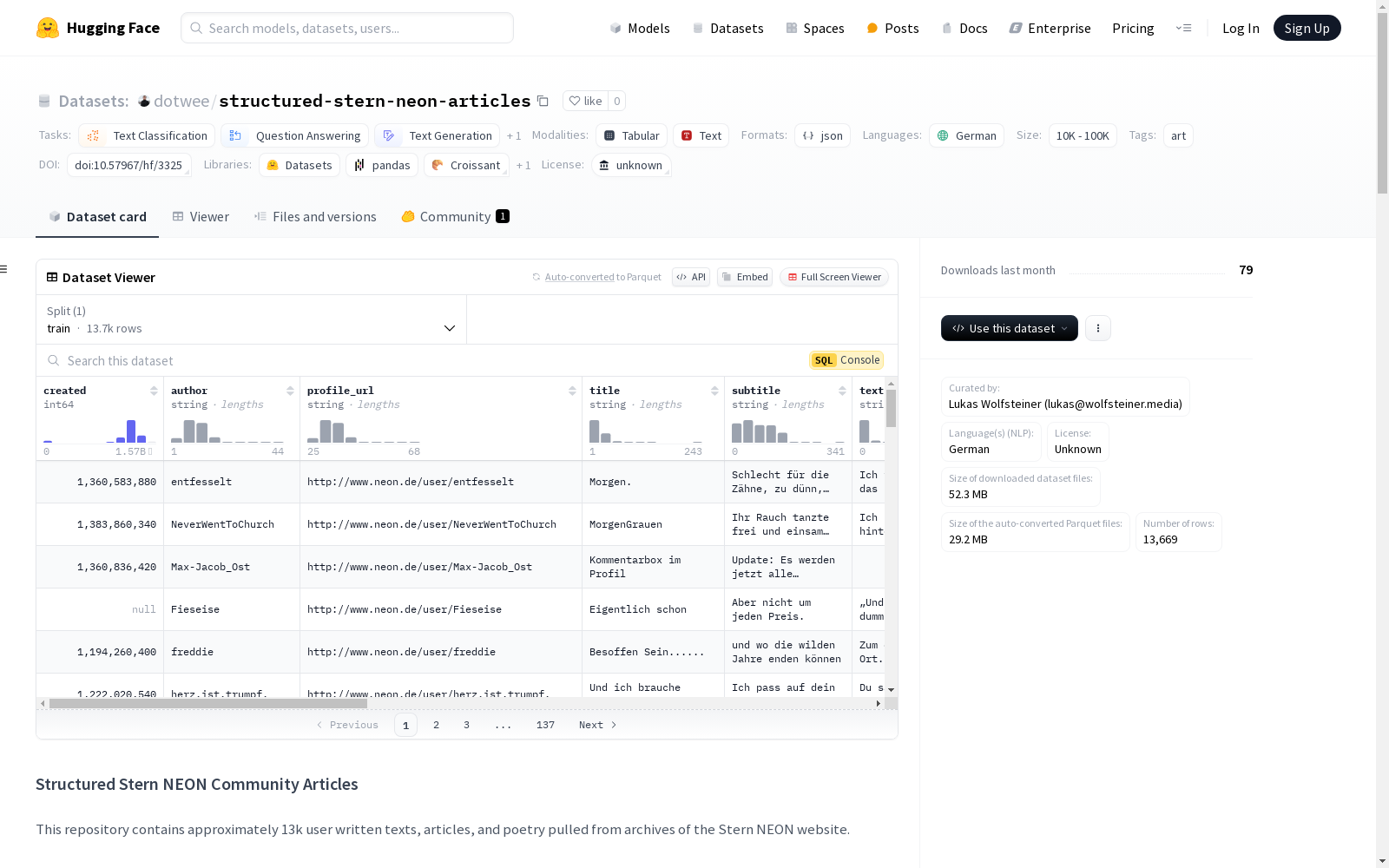Select the pandas library tag
The height and width of the screenshot is (868, 1389).
(382, 165)
